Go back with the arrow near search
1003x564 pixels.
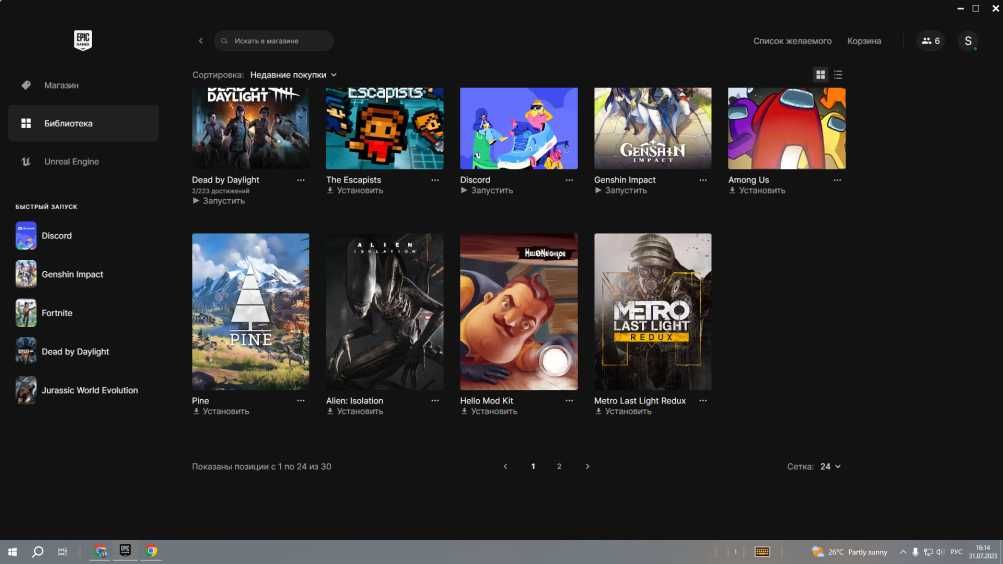pos(201,41)
